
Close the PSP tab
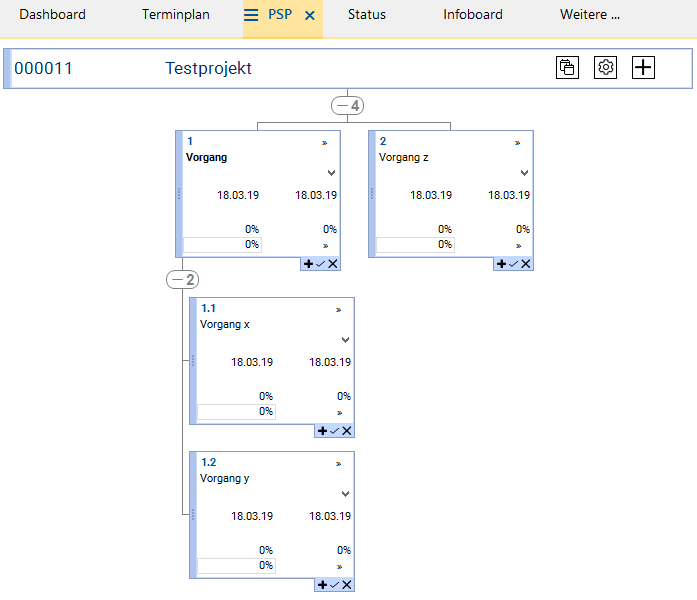[x=310, y=16]
